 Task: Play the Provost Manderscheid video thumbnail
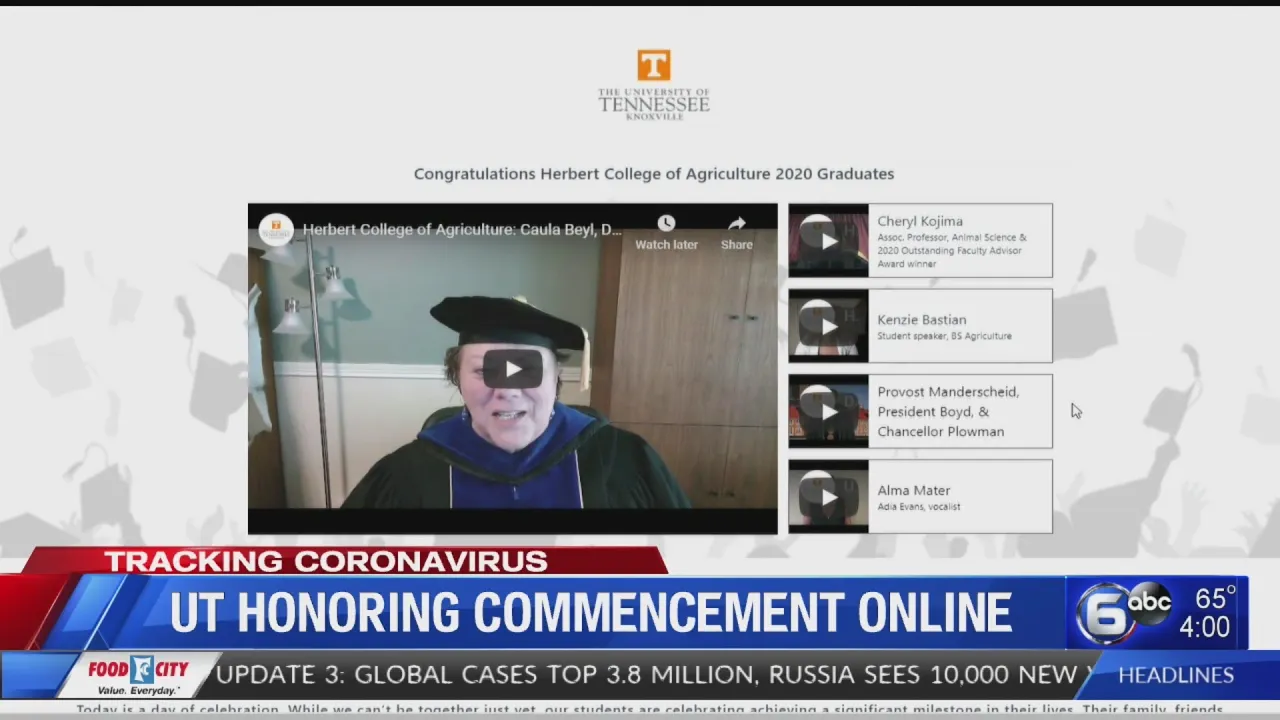pyautogui.click(x=828, y=411)
